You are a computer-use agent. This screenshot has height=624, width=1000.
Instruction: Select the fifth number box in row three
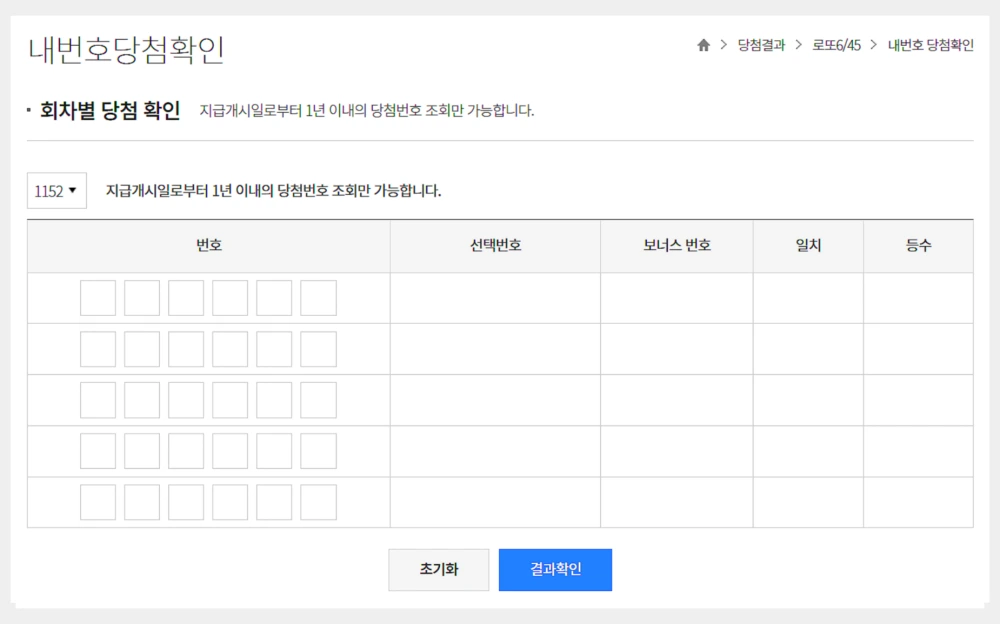[x=274, y=400]
